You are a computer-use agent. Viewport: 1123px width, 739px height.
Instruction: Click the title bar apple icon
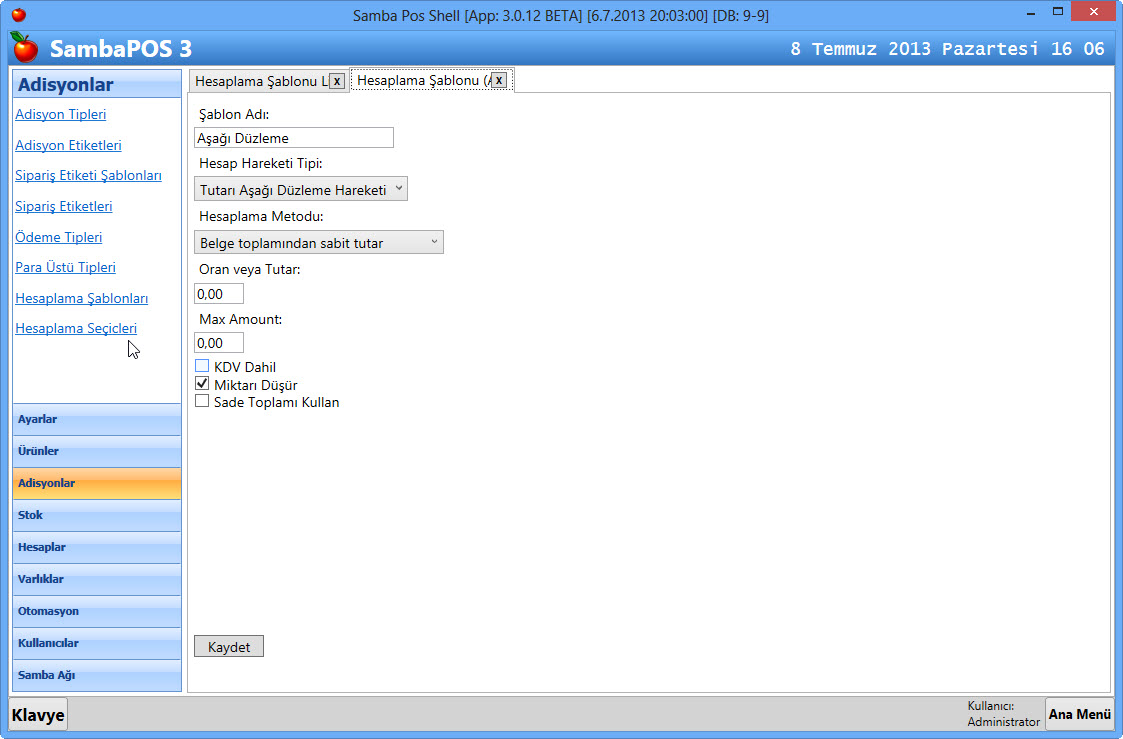pyautogui.click(x=18, y=15)
